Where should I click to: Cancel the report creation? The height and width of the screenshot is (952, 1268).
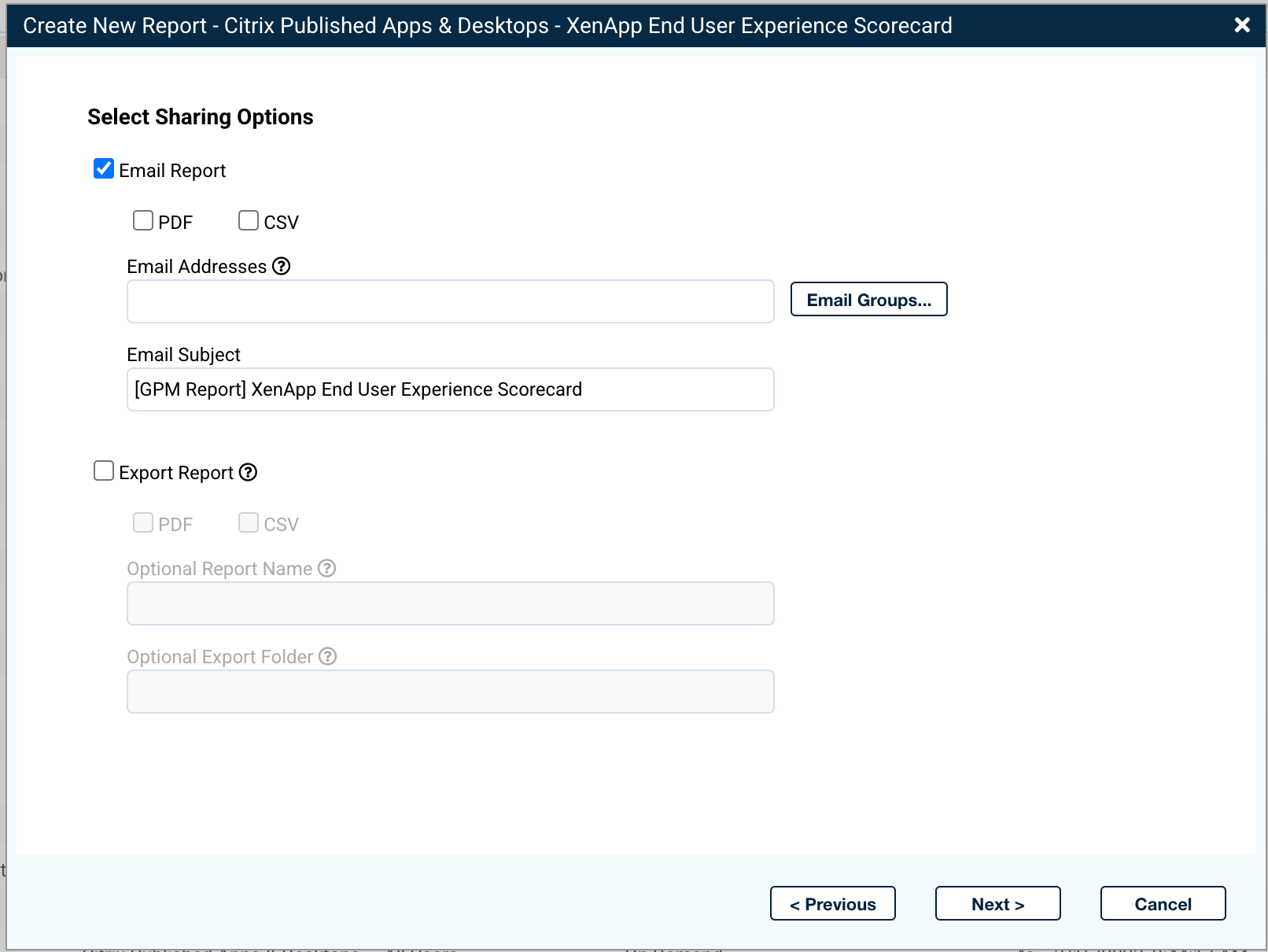(1163, 903)
